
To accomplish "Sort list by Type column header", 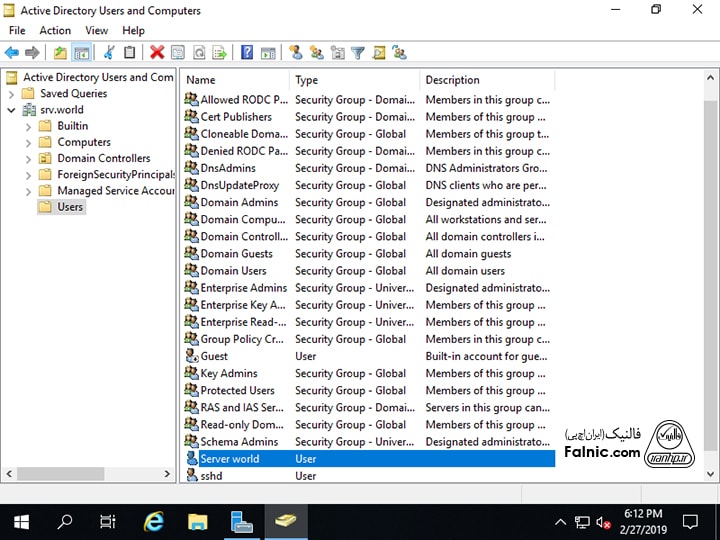I will point(354,80).
